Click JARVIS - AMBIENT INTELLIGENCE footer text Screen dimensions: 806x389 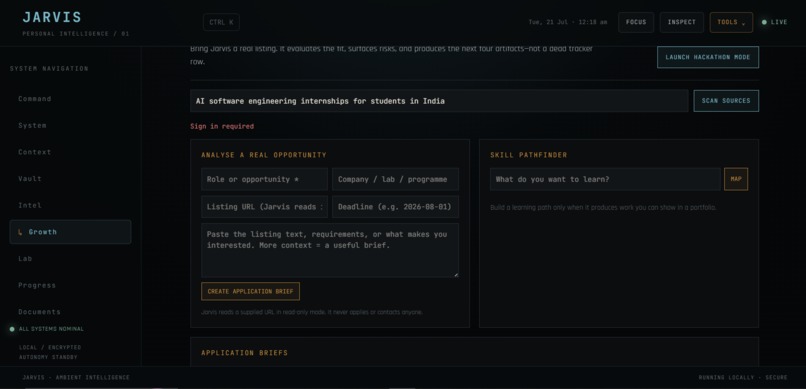[76, 378]
